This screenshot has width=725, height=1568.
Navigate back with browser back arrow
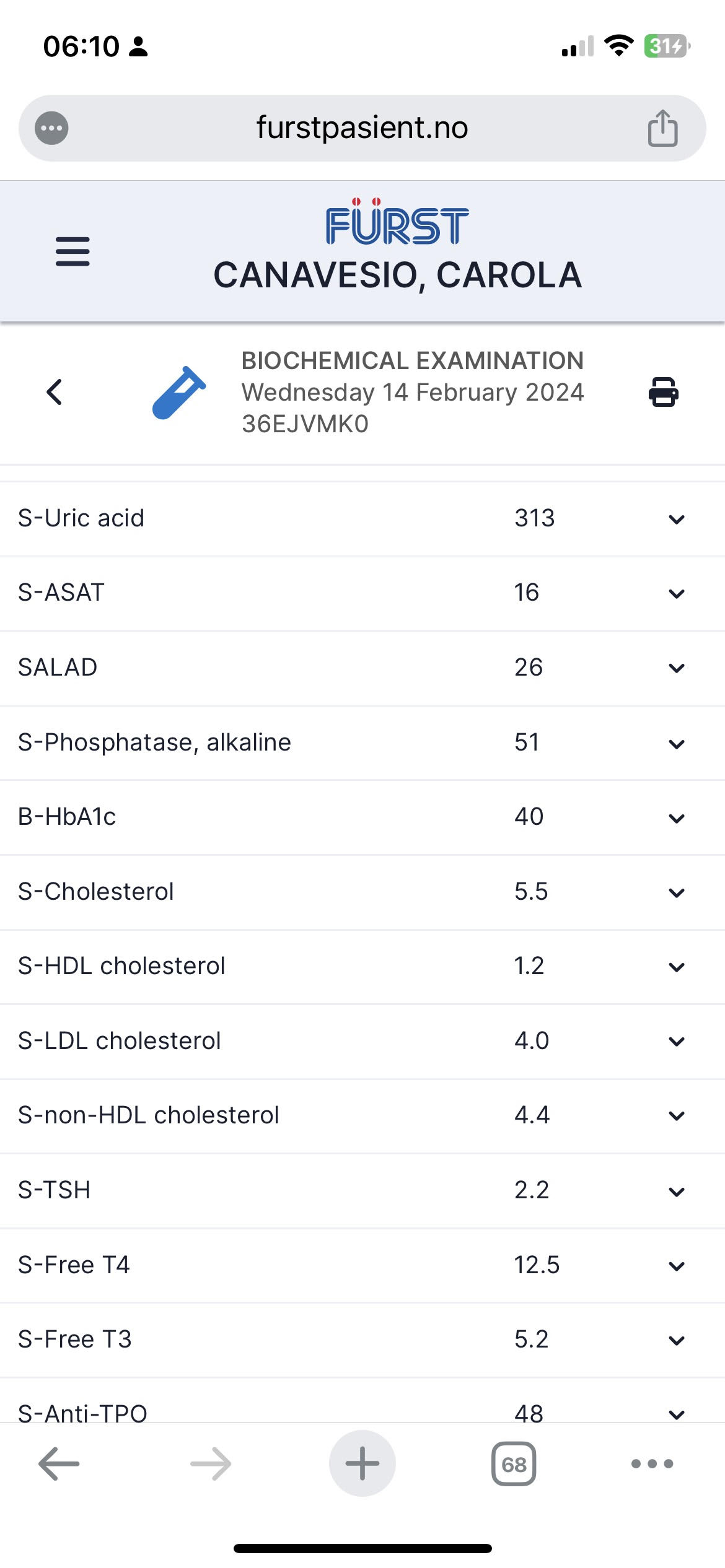click(x=59, y=1464)
